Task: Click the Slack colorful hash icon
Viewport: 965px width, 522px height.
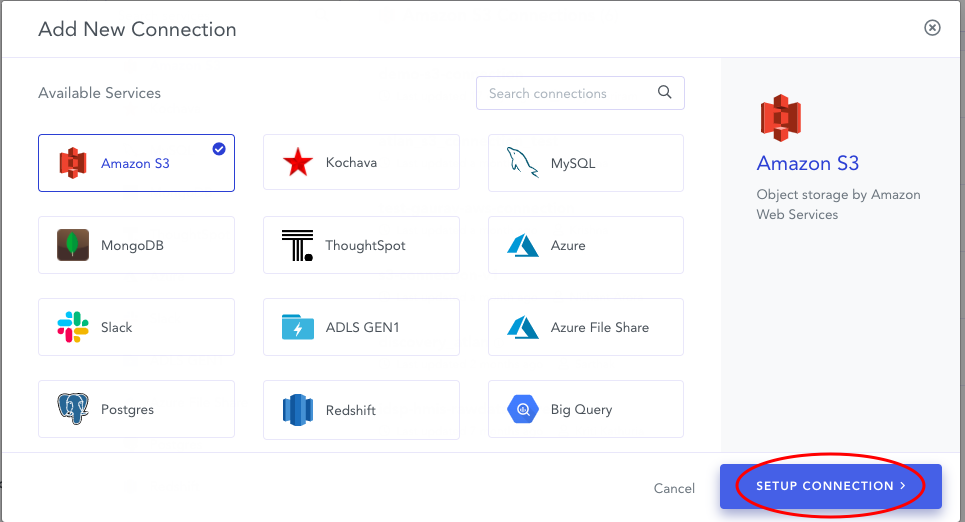Action: pyautogui.click(x=73, y=327)
